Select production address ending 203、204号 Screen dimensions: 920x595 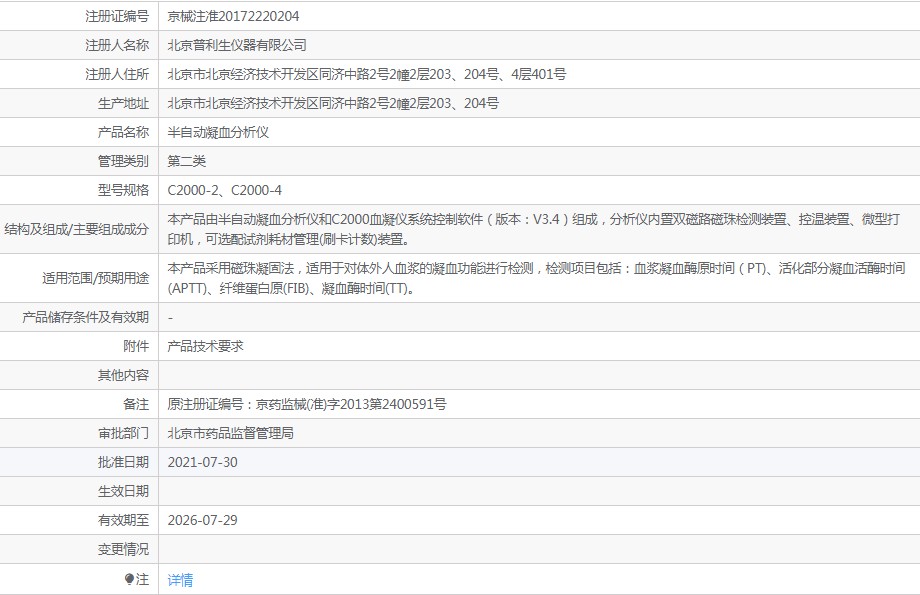[x=333, y=103]
